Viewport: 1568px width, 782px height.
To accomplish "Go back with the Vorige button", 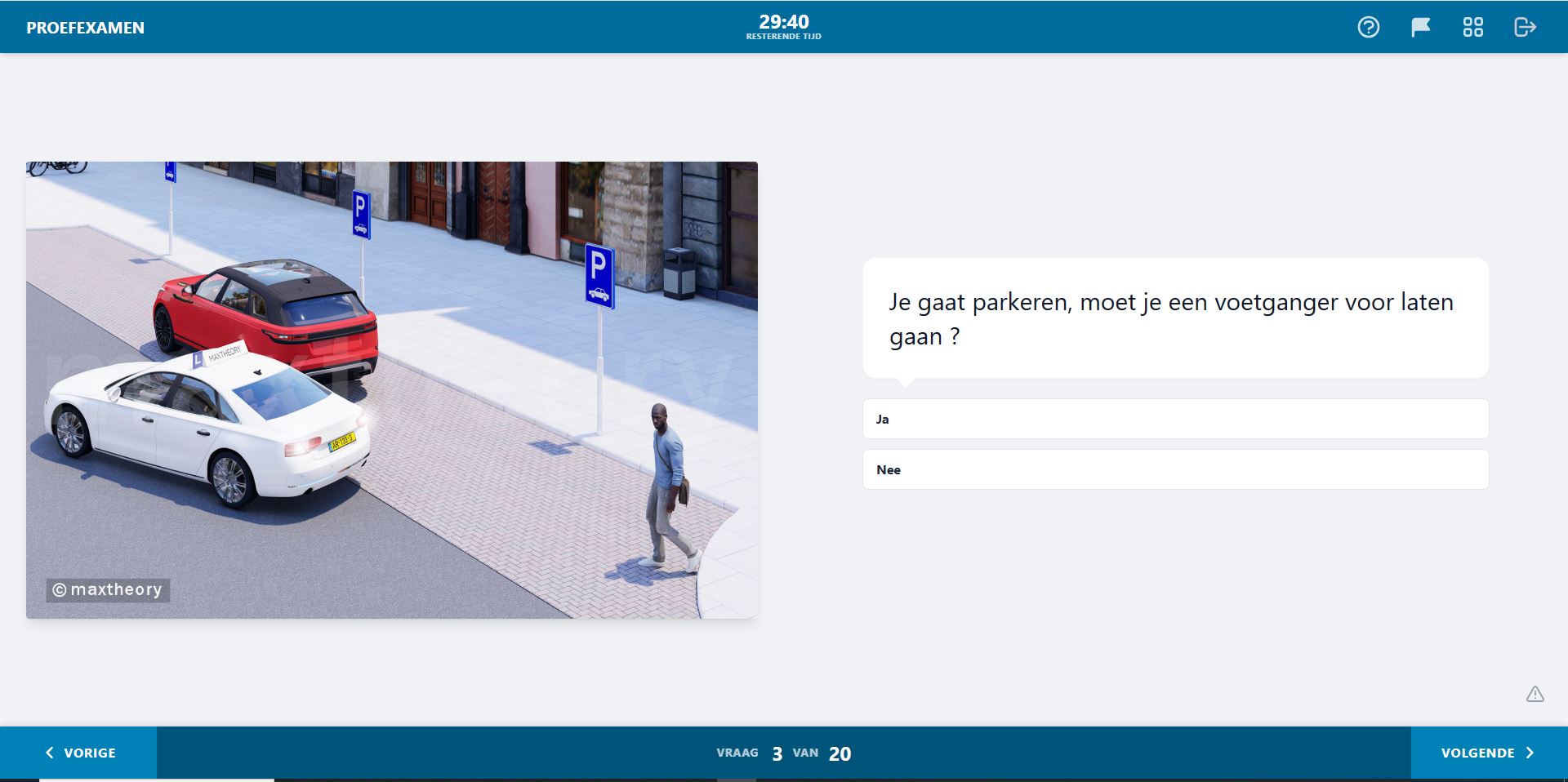I will tap(78, 753).
